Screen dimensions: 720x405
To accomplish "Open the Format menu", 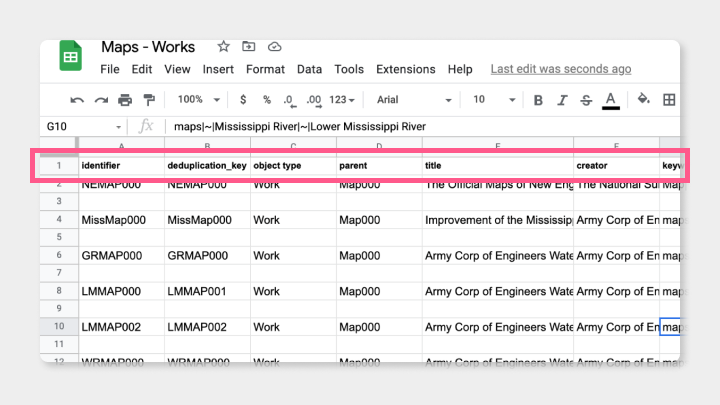I will (x=265, y=69).
